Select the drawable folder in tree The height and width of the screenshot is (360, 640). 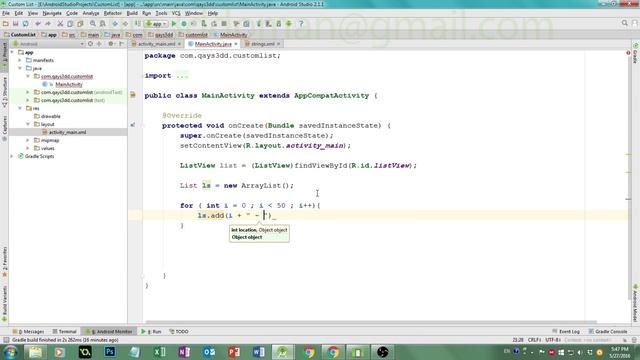click(x=50, y=116)
